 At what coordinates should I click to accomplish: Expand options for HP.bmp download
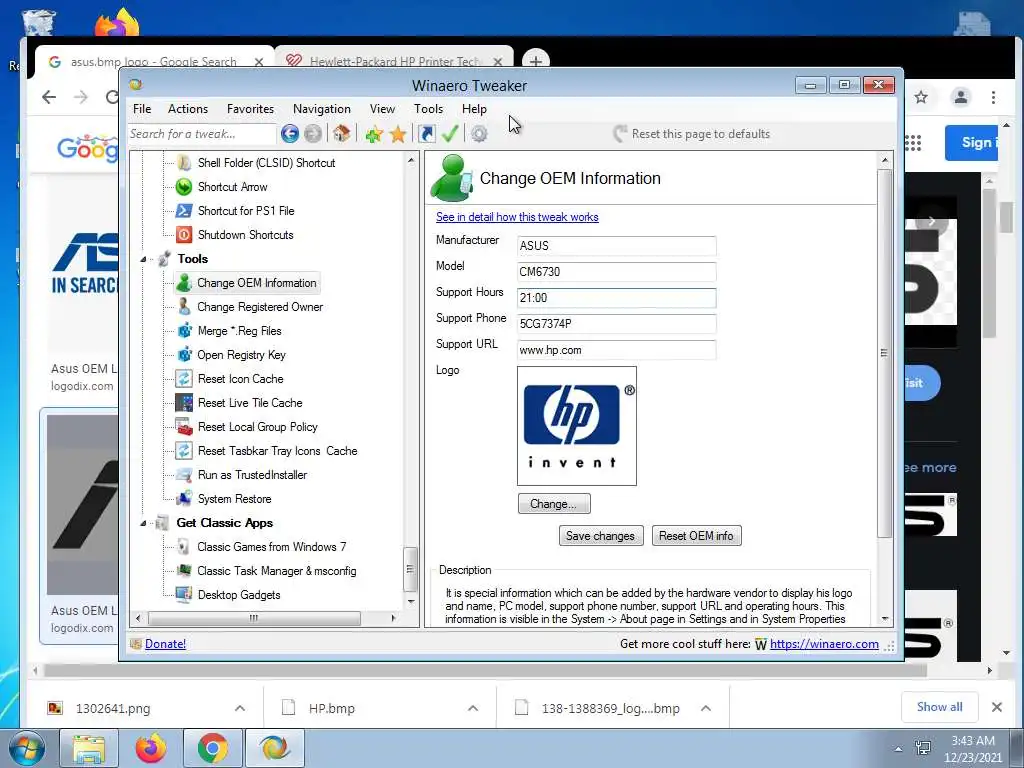473,709
